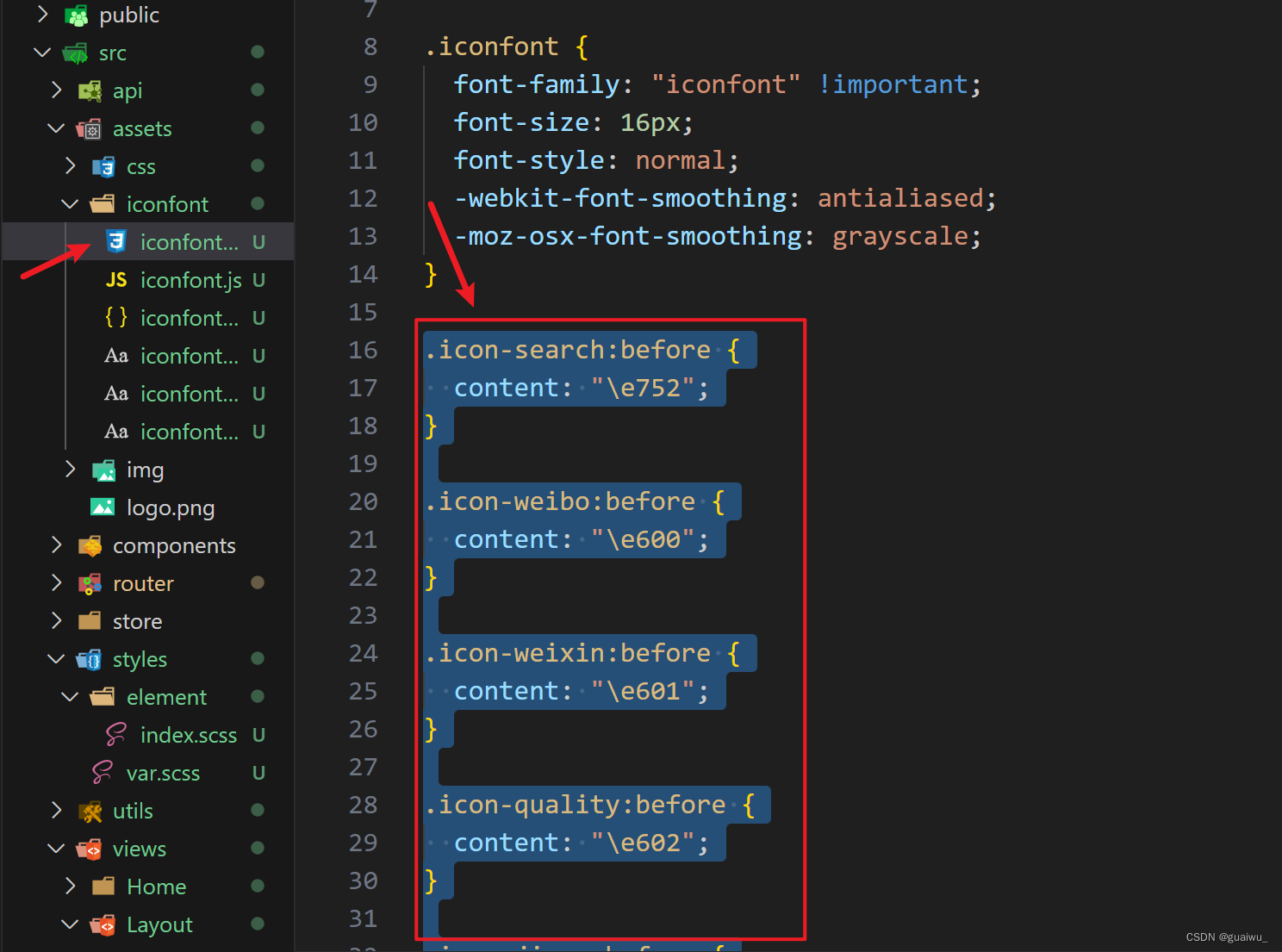Collapse the iconfont folder chevron
The width and height of the screenshot is (1282, 952).
pos(71,204)
